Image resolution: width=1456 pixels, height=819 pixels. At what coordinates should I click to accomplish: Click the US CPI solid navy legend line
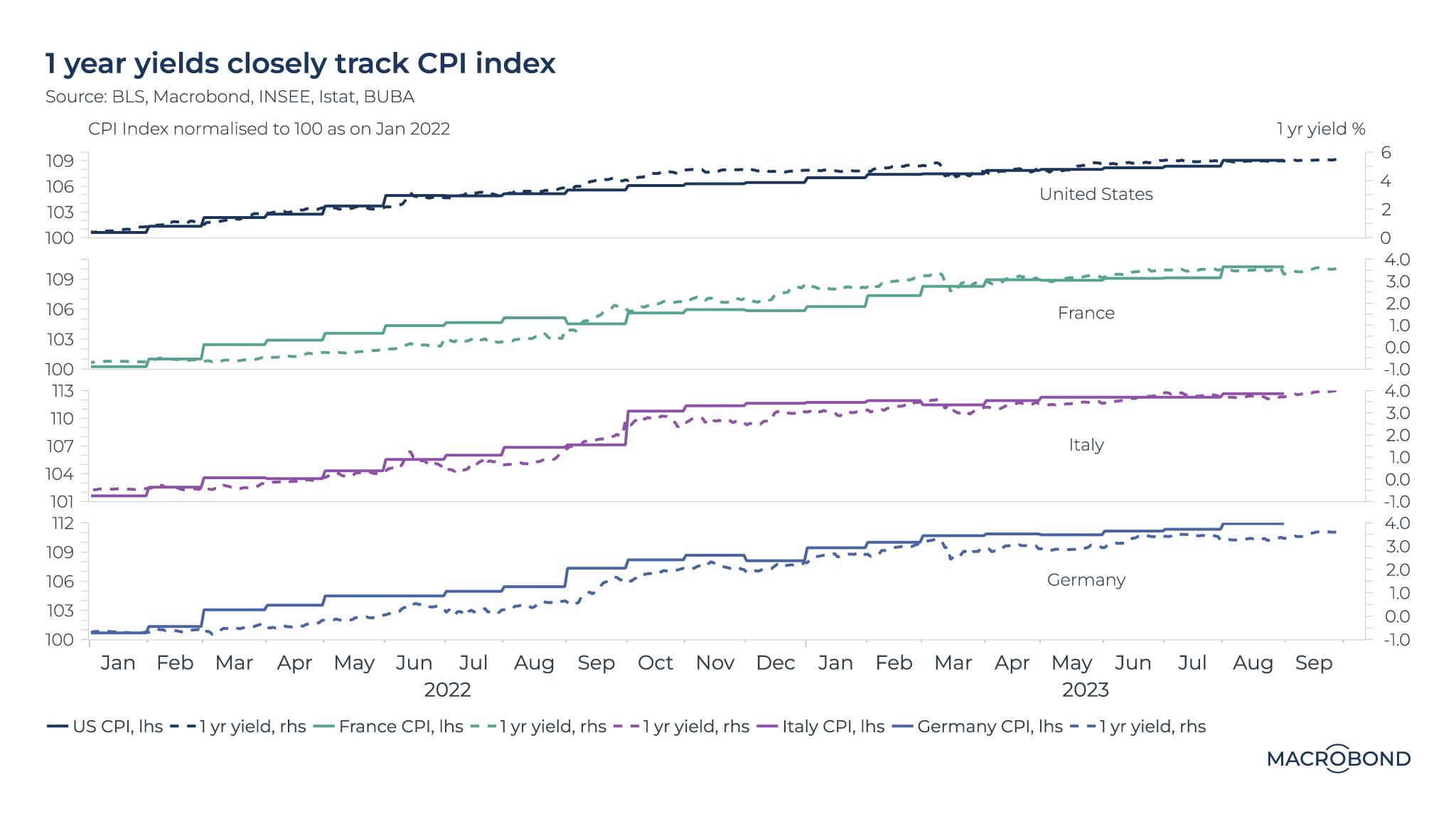click(58, 727)
